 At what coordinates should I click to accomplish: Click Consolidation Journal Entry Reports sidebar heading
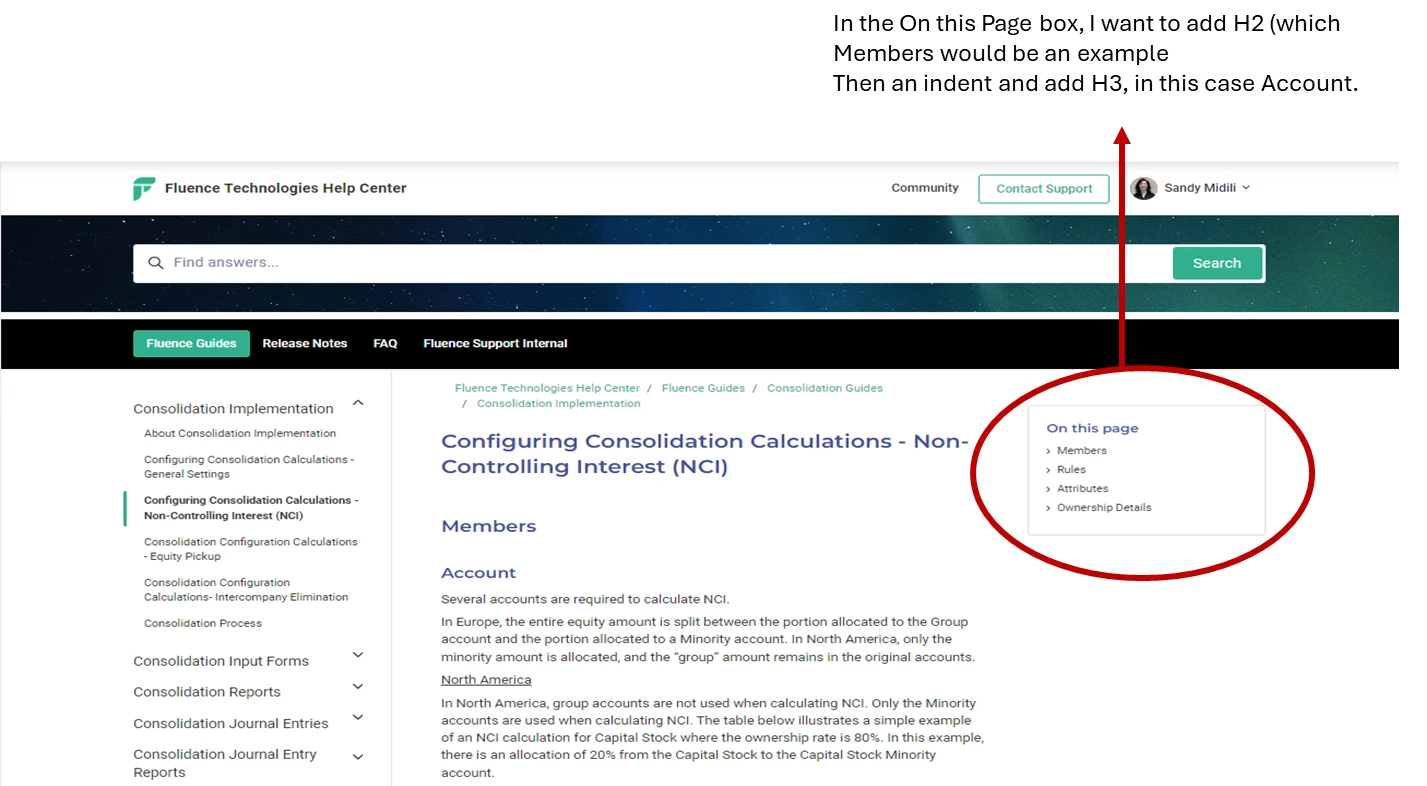point(225,763)
